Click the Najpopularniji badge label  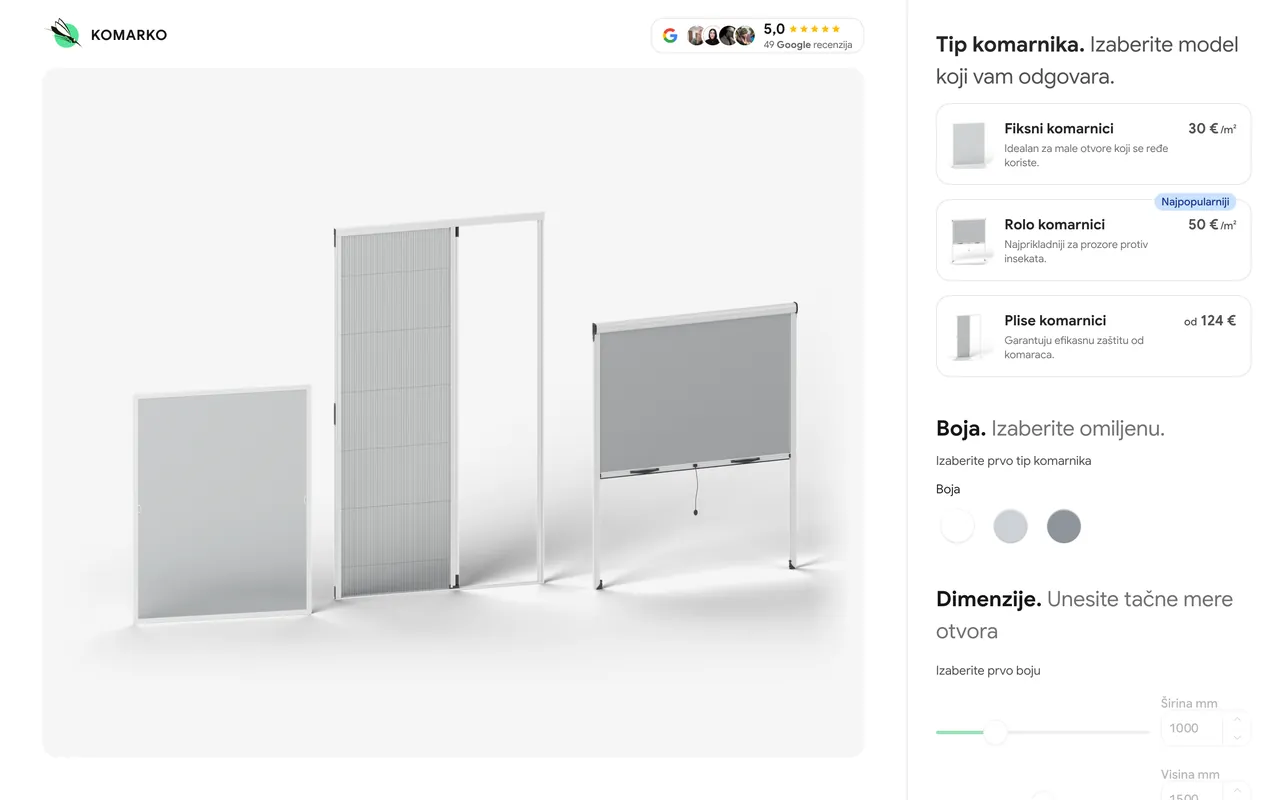pyautogui.click(x=1195, y=202)
